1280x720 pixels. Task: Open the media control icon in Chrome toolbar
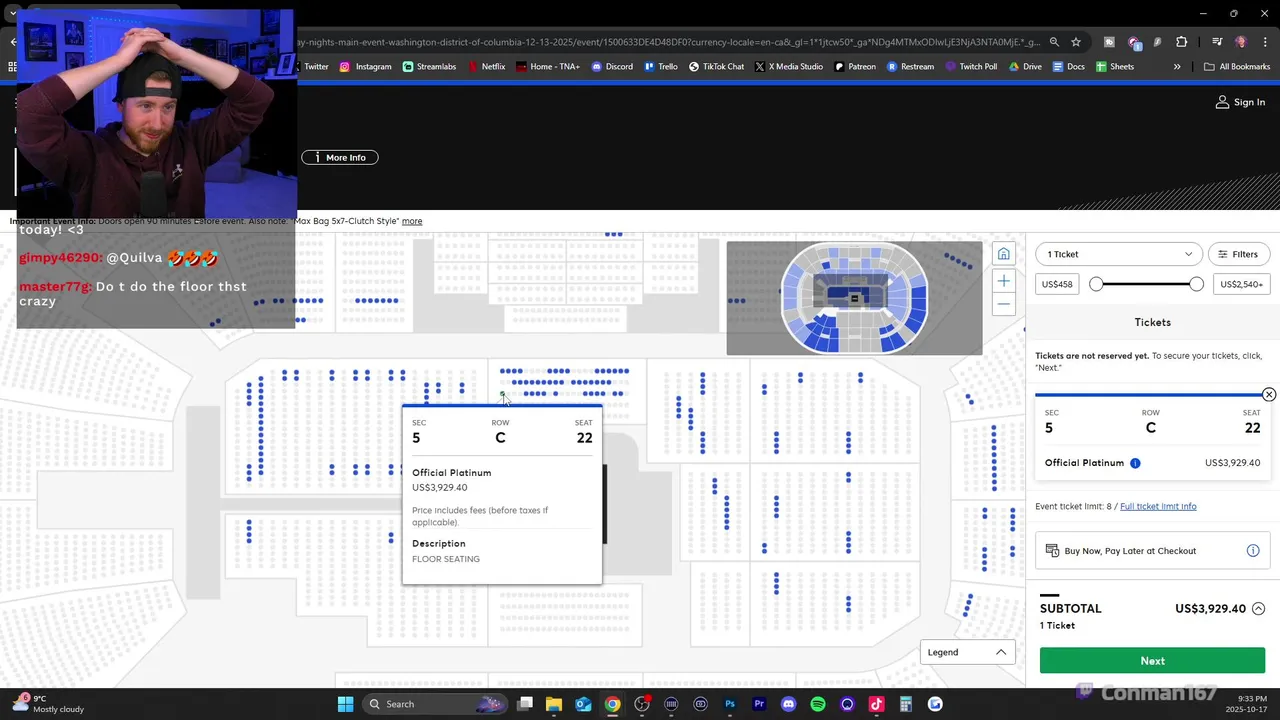[1217, 42]
